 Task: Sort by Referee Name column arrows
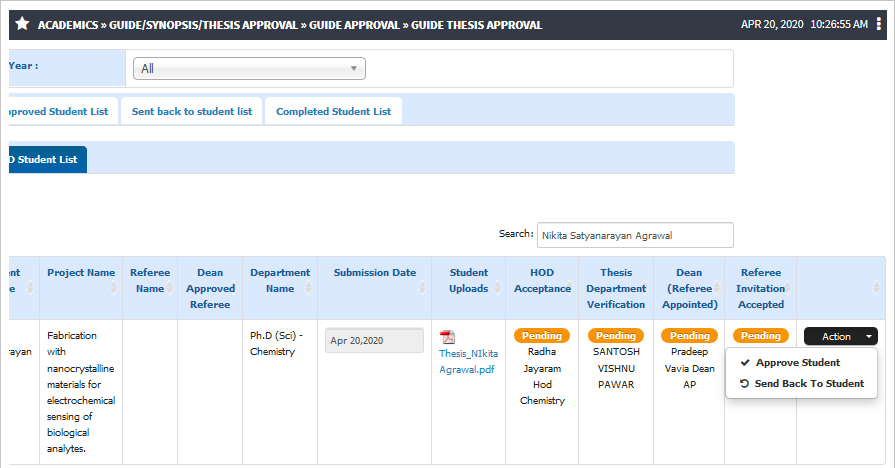click(x=169, y=288)
